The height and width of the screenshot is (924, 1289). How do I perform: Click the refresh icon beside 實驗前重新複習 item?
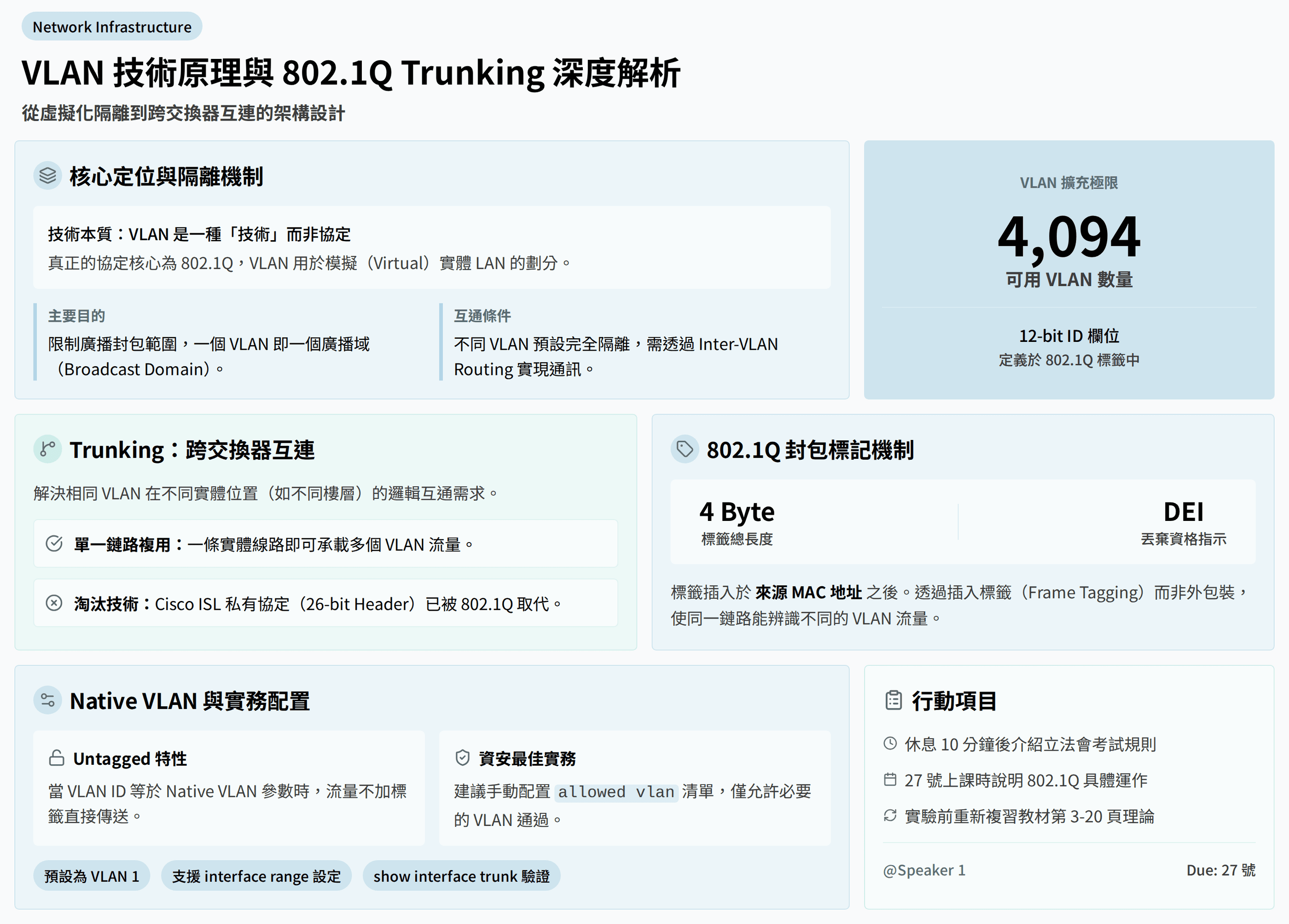coord(890,816)
